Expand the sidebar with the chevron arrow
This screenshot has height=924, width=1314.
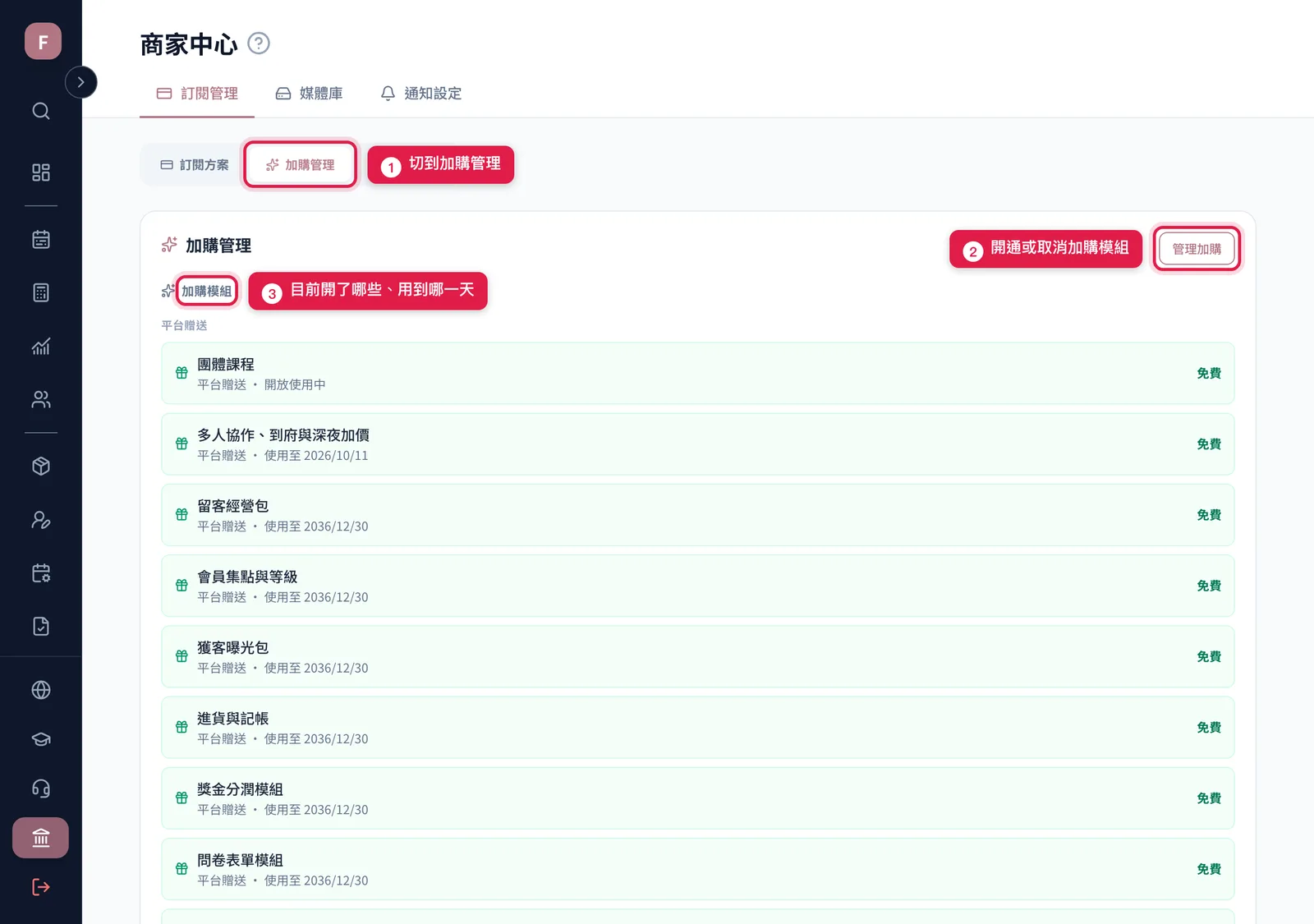(80, 82)
